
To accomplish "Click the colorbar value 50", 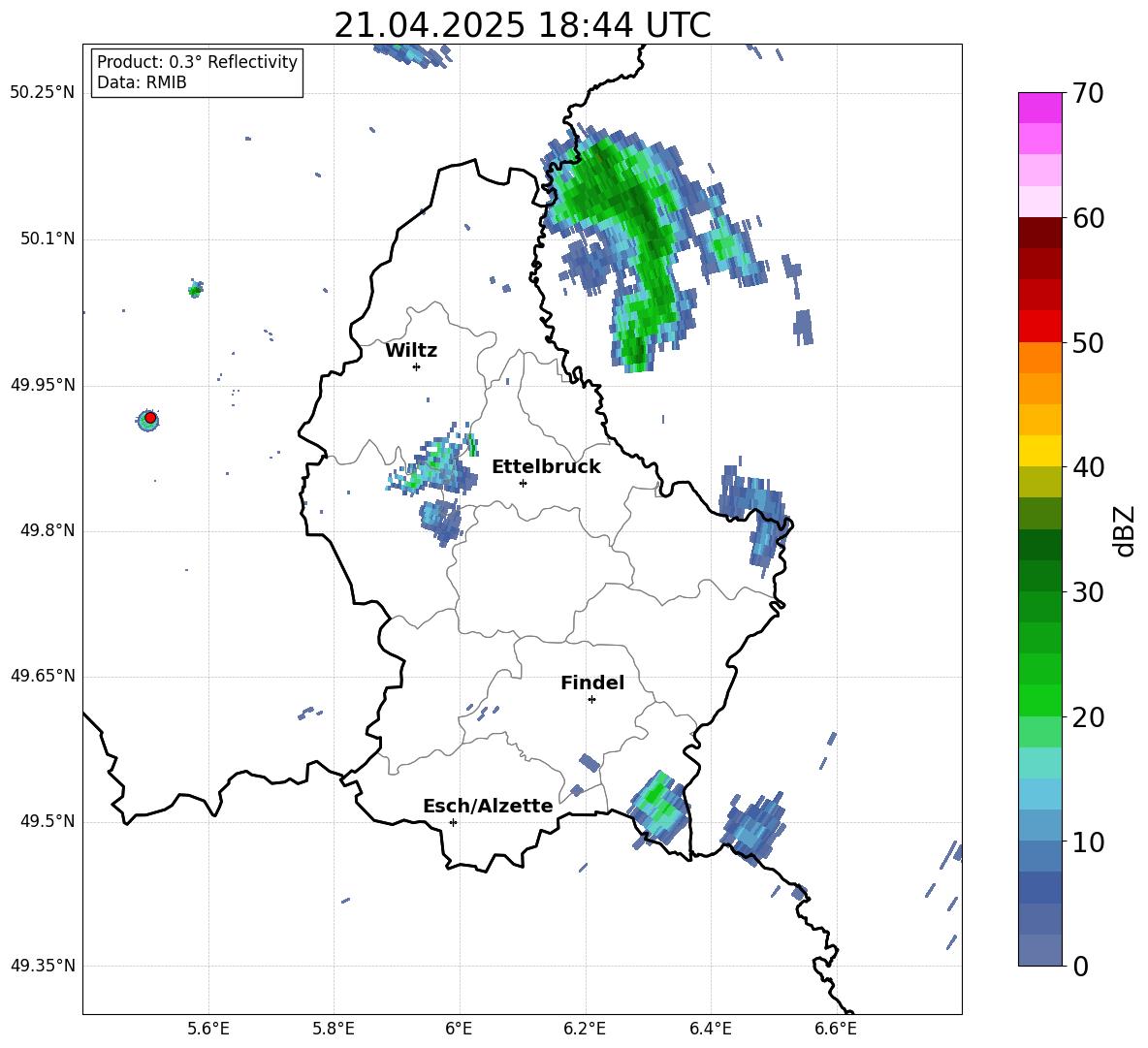I will coord(1089,342).
